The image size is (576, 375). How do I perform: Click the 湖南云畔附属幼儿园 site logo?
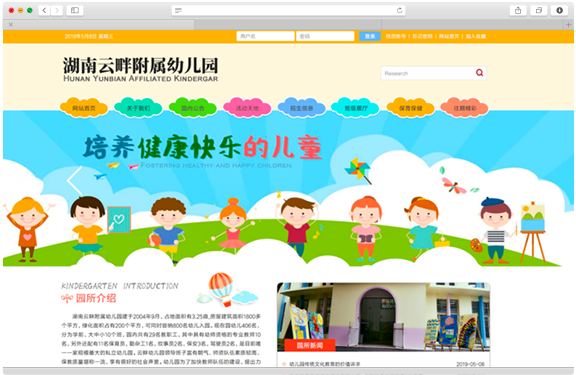(140, 69)
